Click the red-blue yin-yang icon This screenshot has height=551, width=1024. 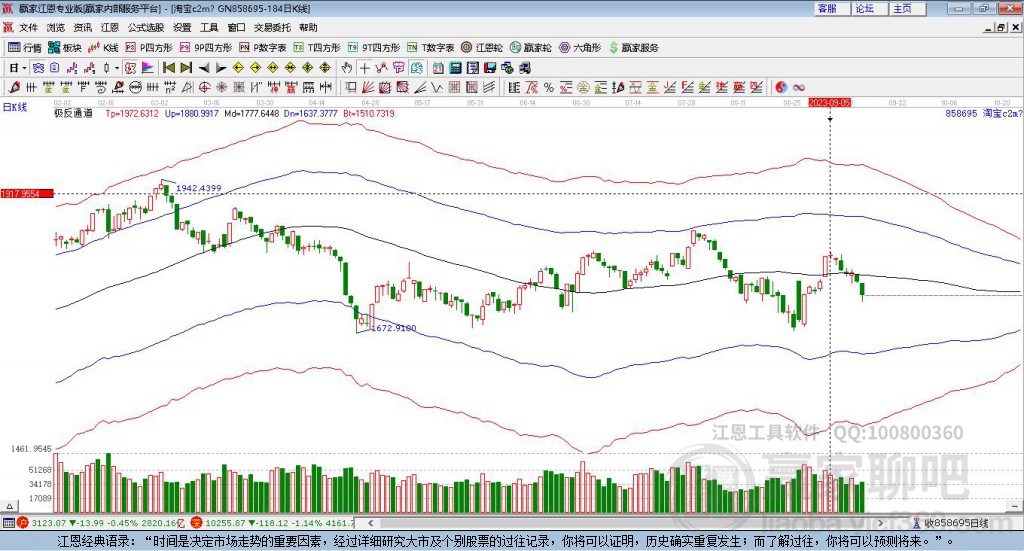pyautogui.click(x=781, y=87)
